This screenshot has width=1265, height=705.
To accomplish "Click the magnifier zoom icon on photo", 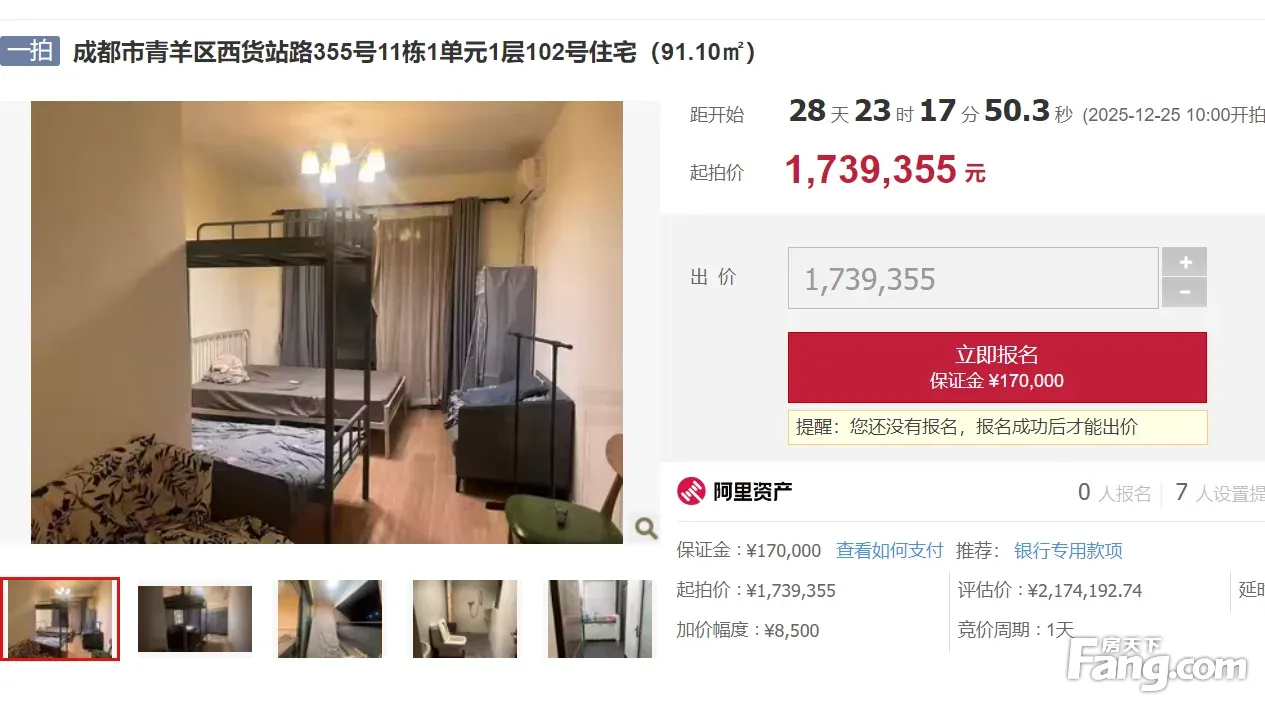I will [646, 527].
